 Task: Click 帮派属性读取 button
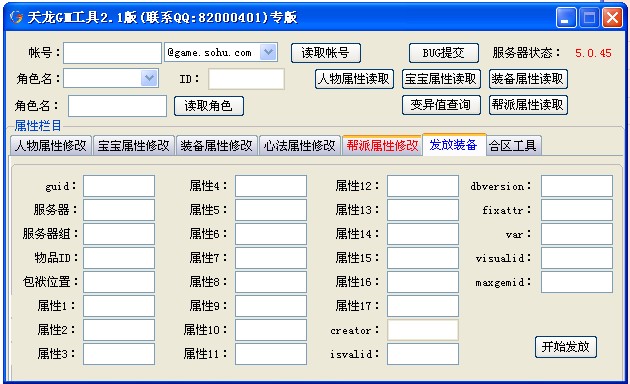[528, 105]
